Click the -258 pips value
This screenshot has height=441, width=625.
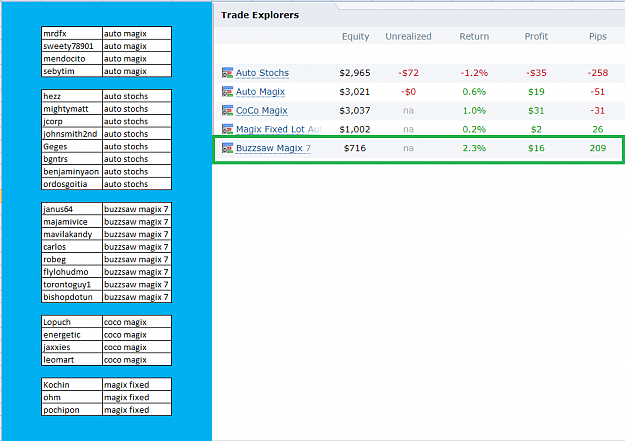pos(597,73)
